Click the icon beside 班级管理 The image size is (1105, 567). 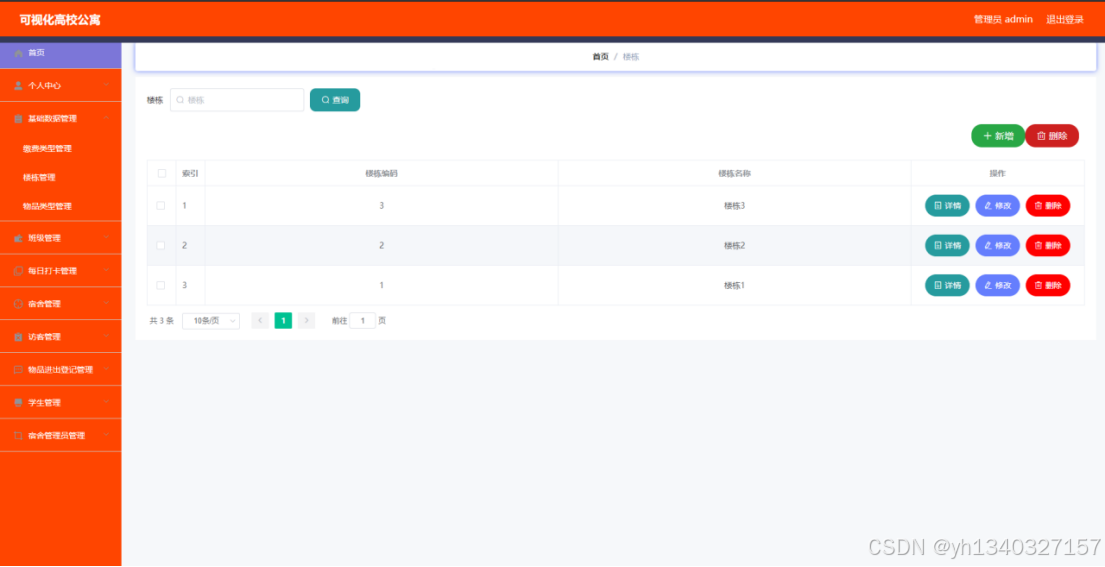[18, 238]
